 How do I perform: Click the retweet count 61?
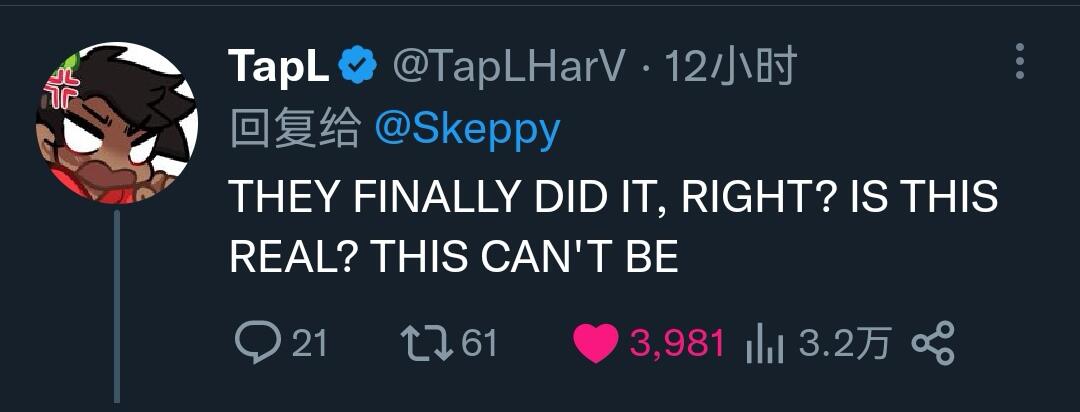[x=479, y=342]
